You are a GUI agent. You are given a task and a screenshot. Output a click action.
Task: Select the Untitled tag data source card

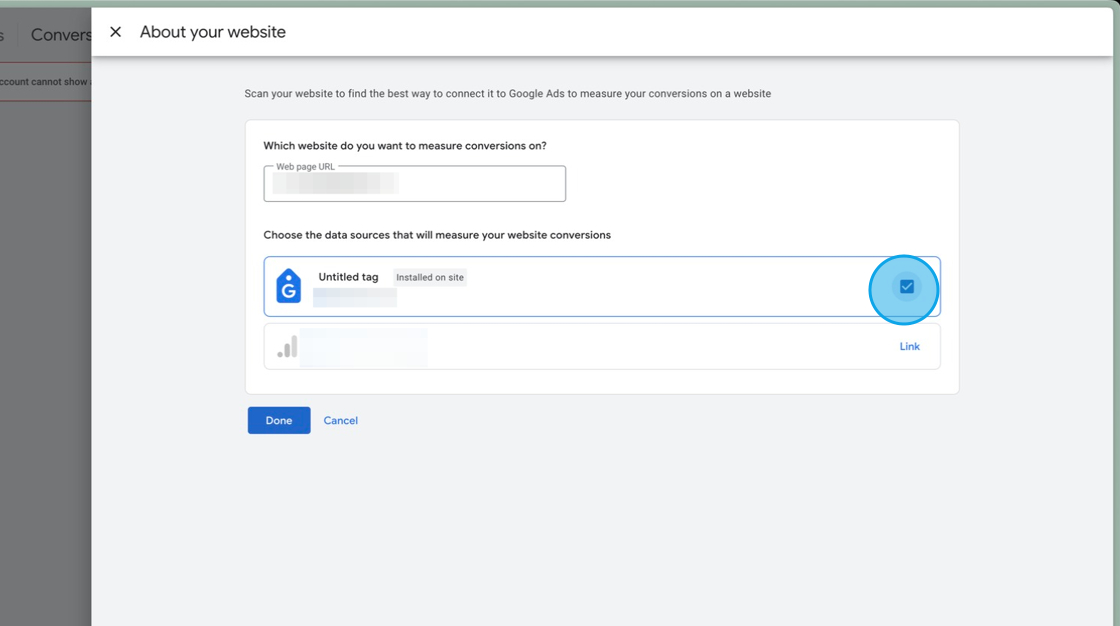click(x=600, y=287)
